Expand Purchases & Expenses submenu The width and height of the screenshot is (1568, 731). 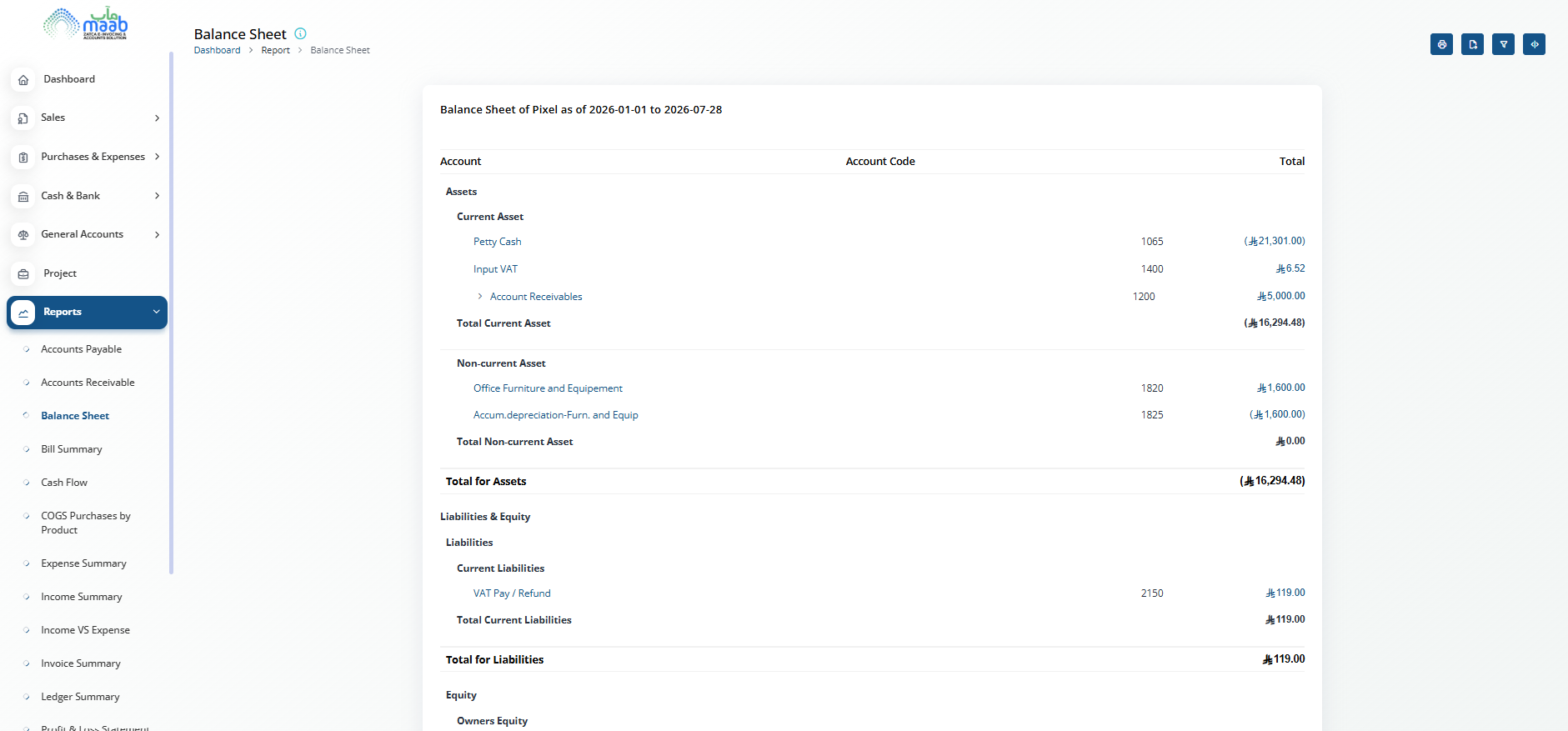88,157
